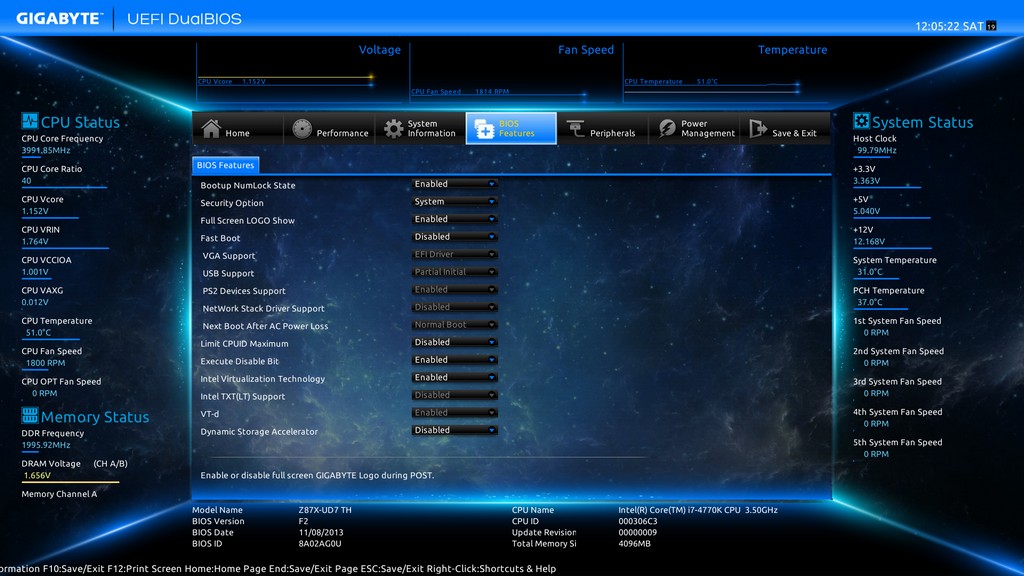Select the BIOS Features sub-tab
1024x576 pixels.
point(225,165)
